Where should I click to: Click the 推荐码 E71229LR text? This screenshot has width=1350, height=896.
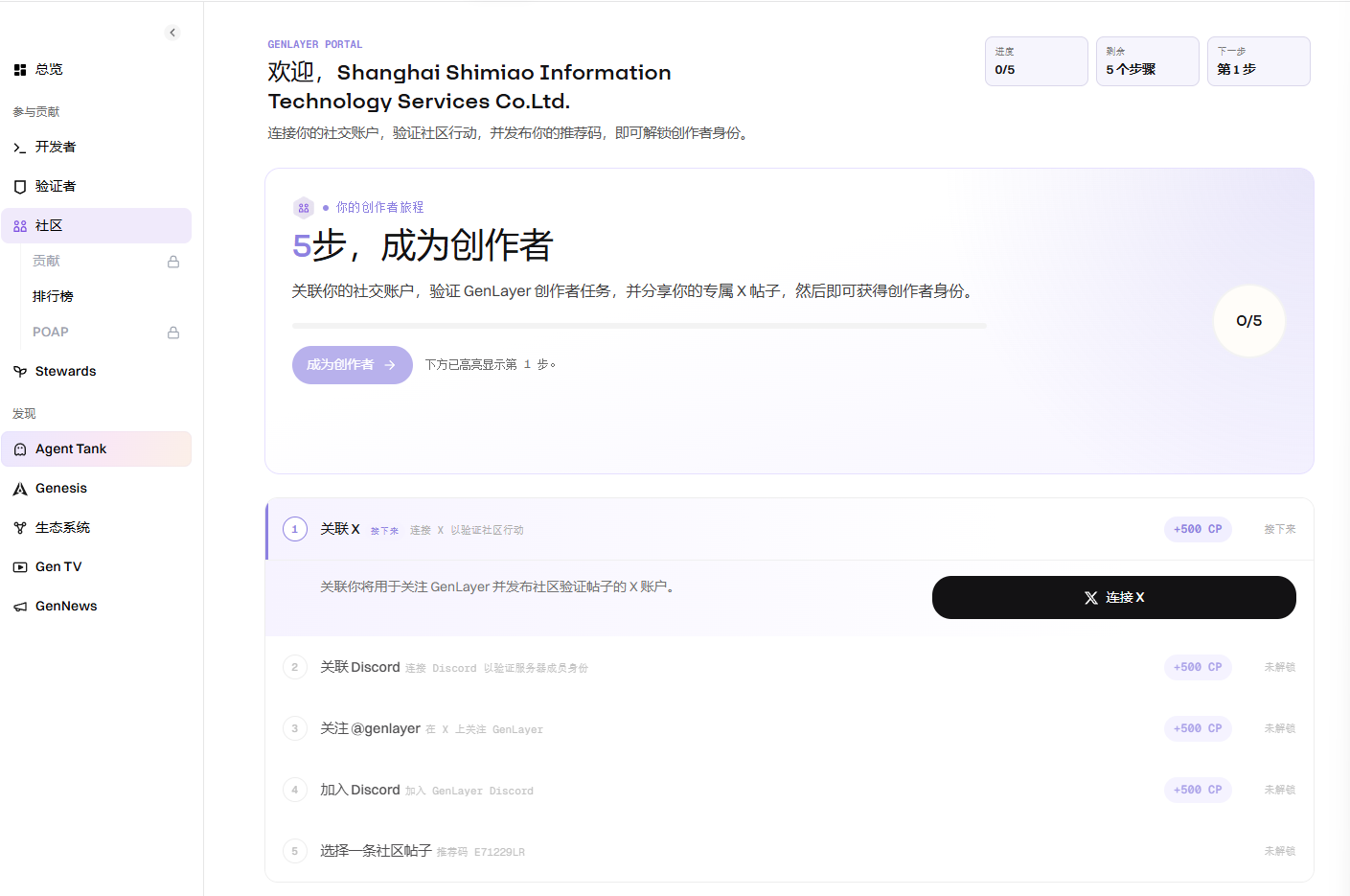[481, 852]
